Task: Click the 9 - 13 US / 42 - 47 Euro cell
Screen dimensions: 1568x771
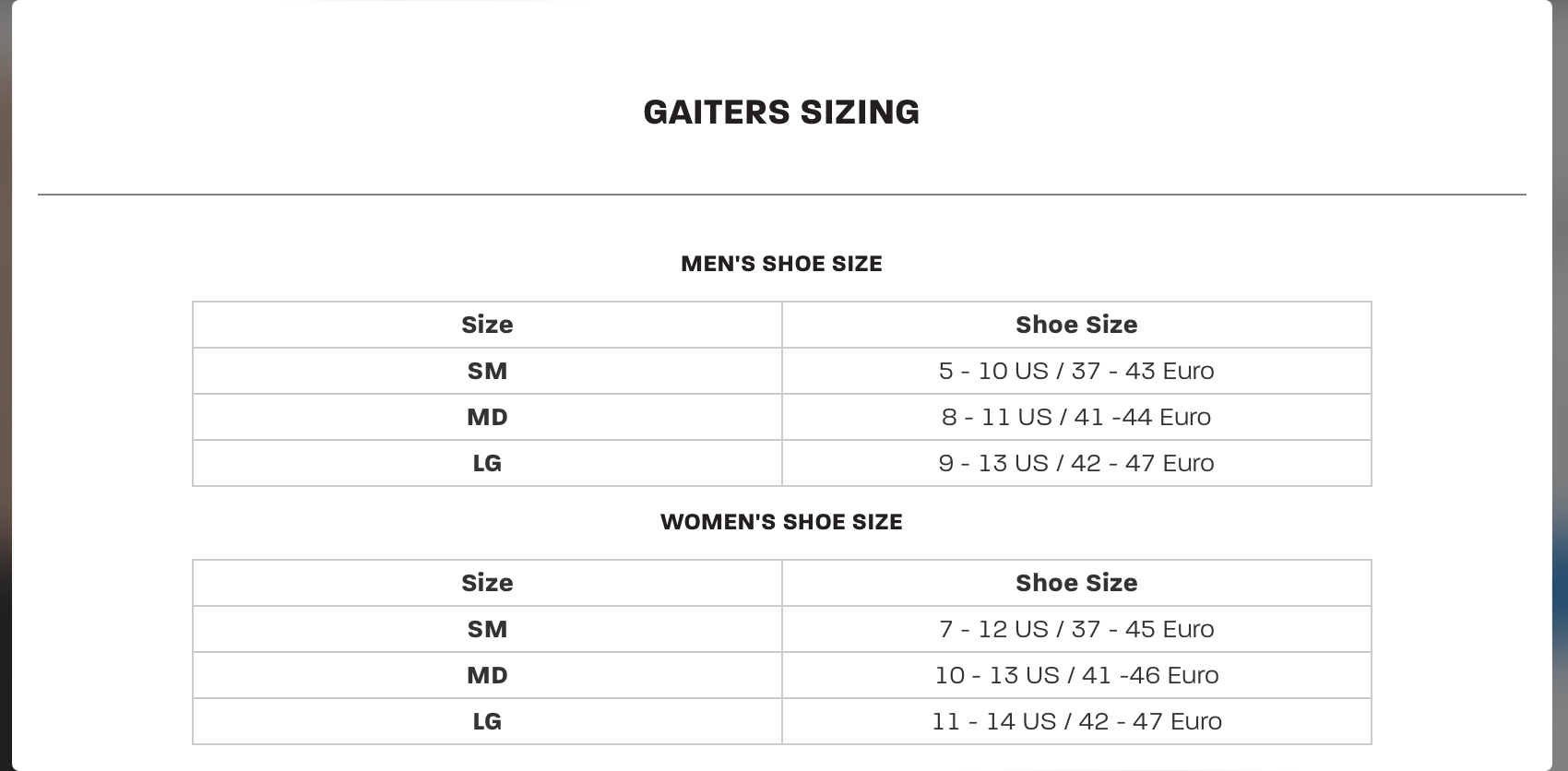Action: tap(1076, 463)
